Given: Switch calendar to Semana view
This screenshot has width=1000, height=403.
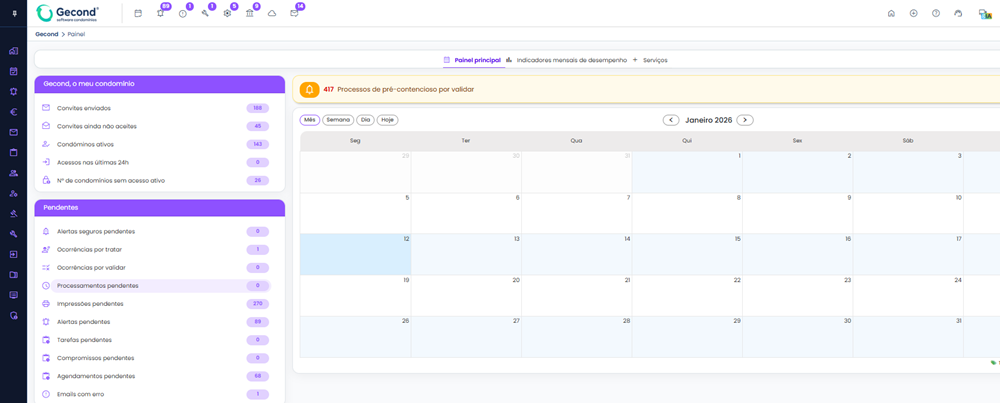Looking at the screenshot, I should pyautogui.click(x=338, y=120).
